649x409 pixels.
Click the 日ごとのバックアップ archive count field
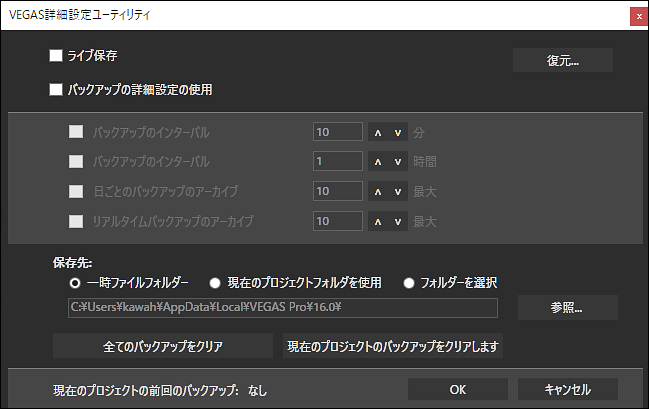pyautogui.click(x=338, y=191)
